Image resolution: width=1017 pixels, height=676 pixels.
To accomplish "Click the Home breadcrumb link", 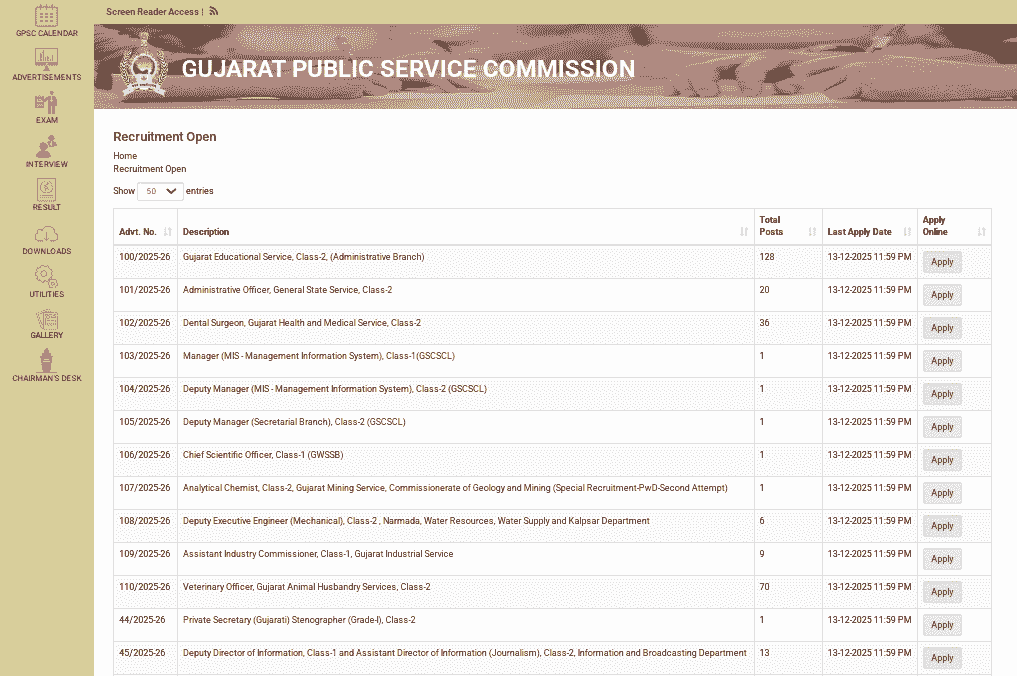I will click(x=125, y=156).
